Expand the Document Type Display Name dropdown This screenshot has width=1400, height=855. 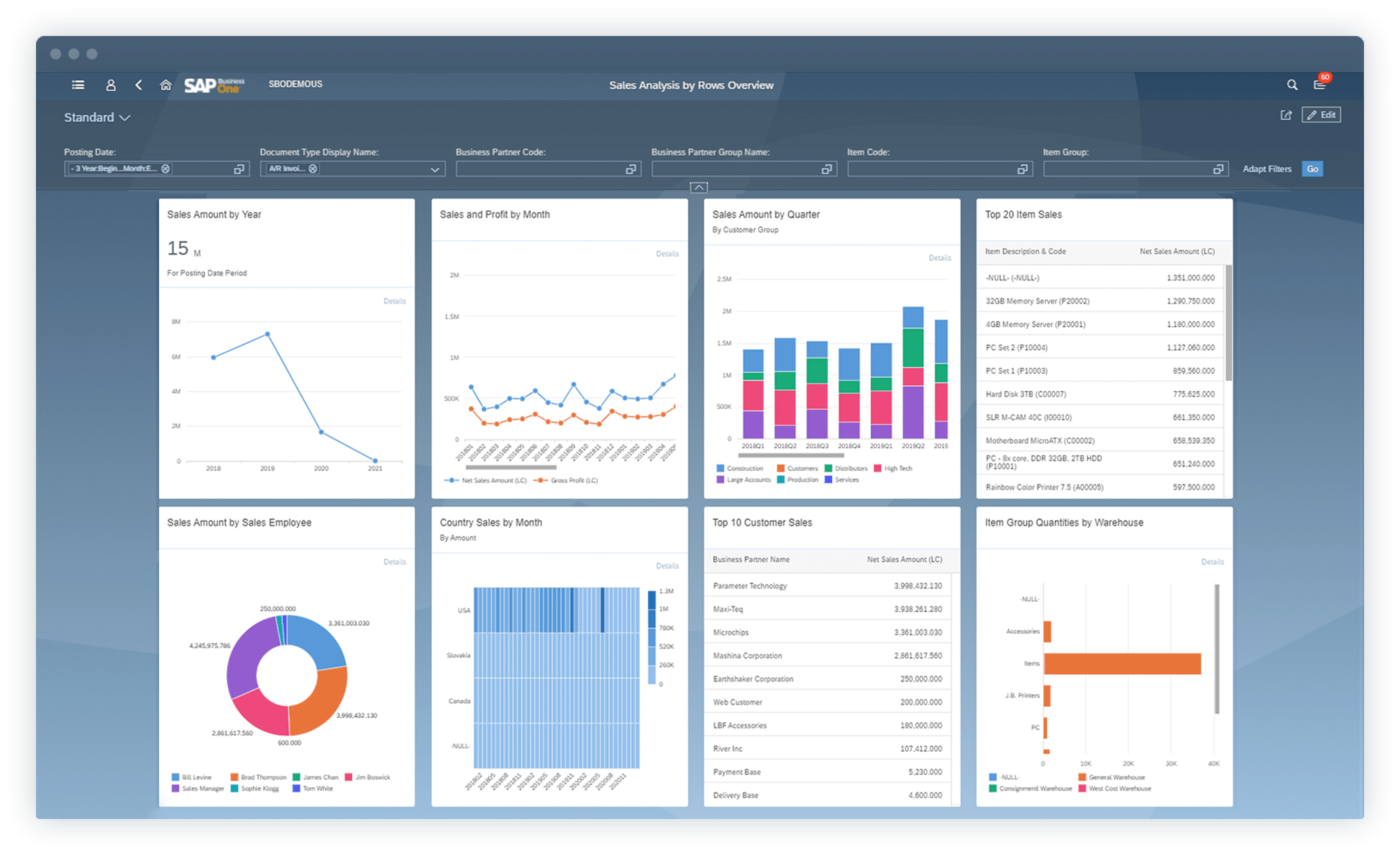coord(434,169)
